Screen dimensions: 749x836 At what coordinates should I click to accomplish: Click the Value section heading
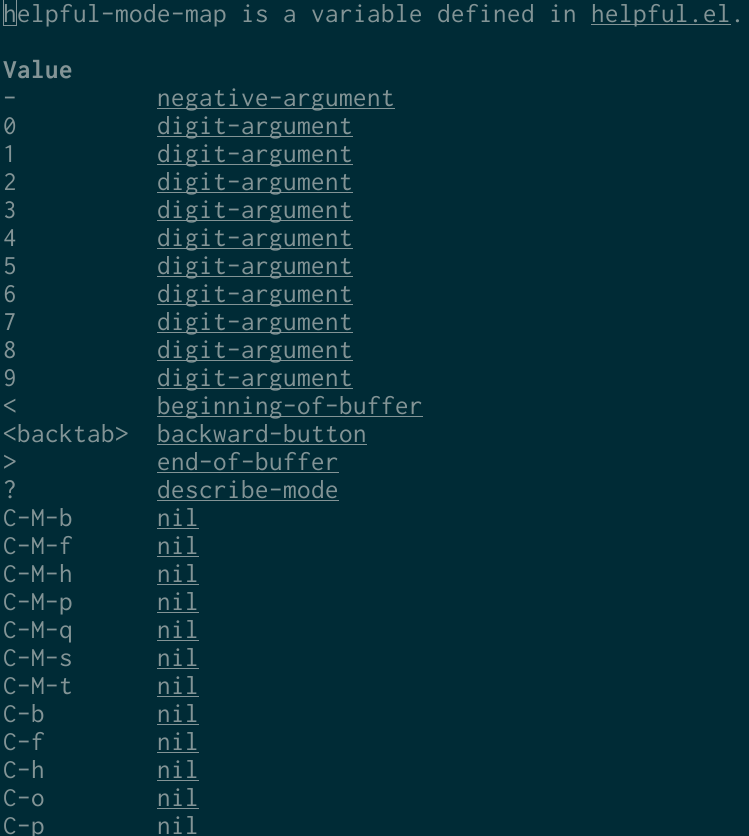(x=38, y=70)
